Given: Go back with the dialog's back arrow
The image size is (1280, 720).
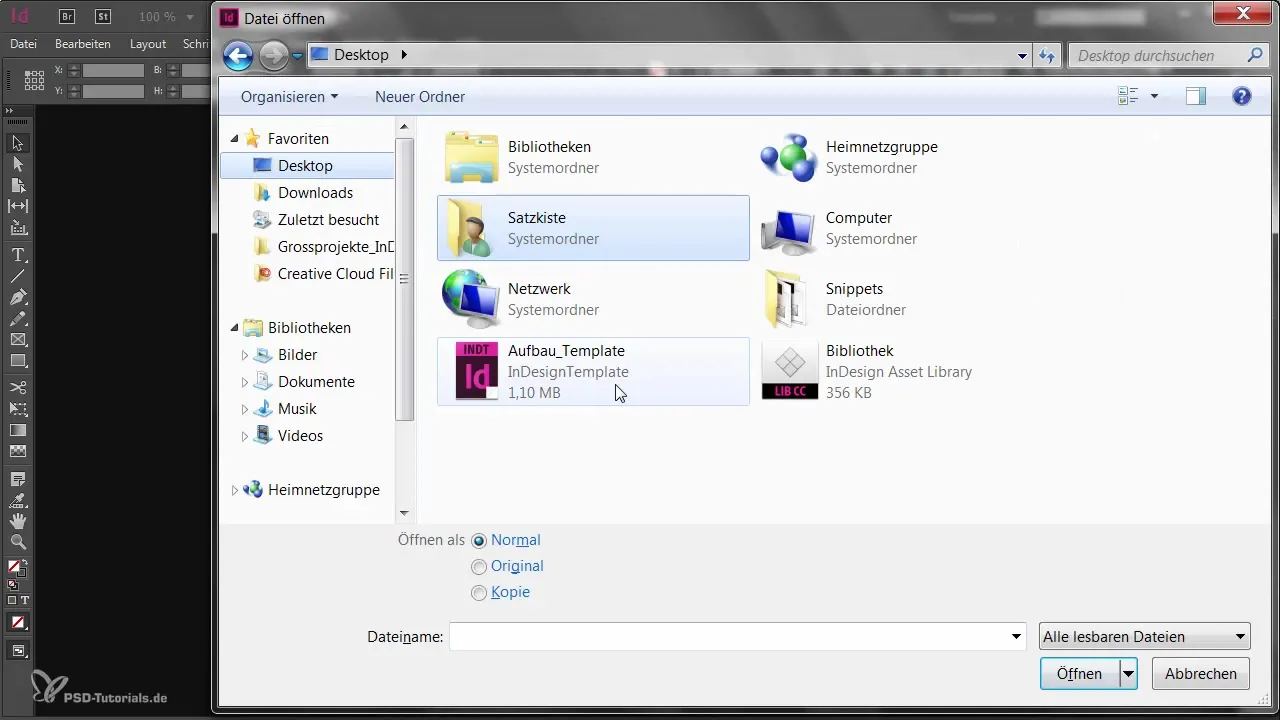Looking at the screenshot, I should pos(238,56).
